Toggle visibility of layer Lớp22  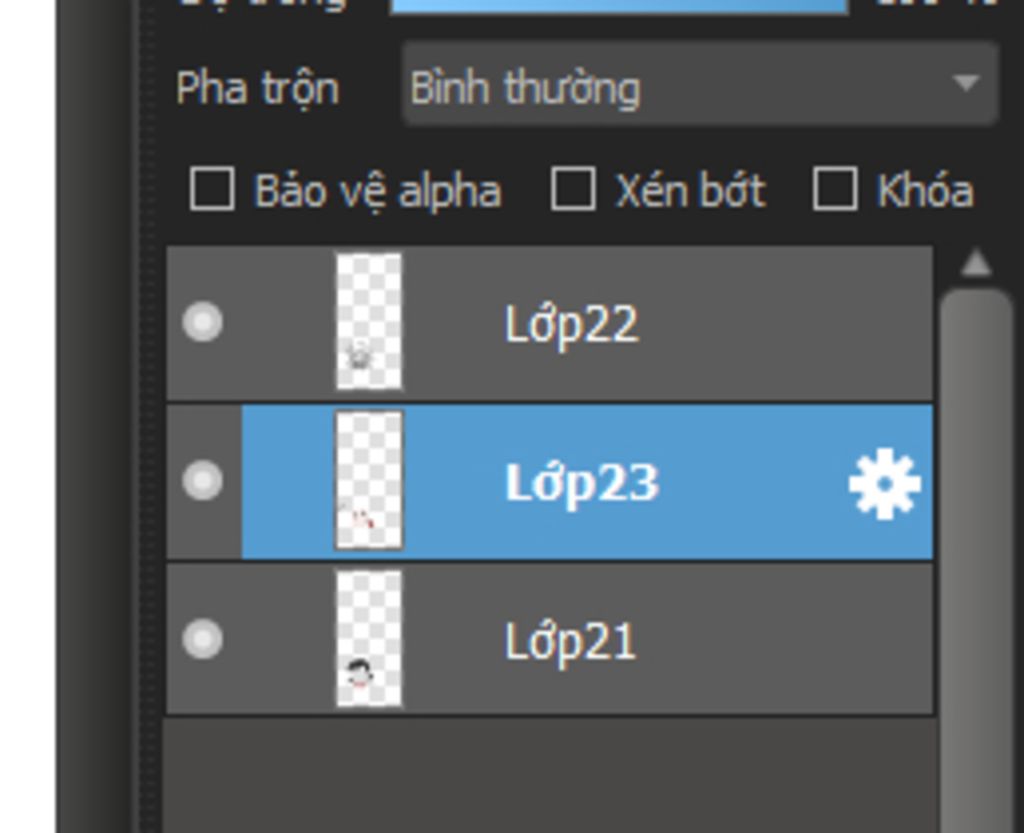203,323
